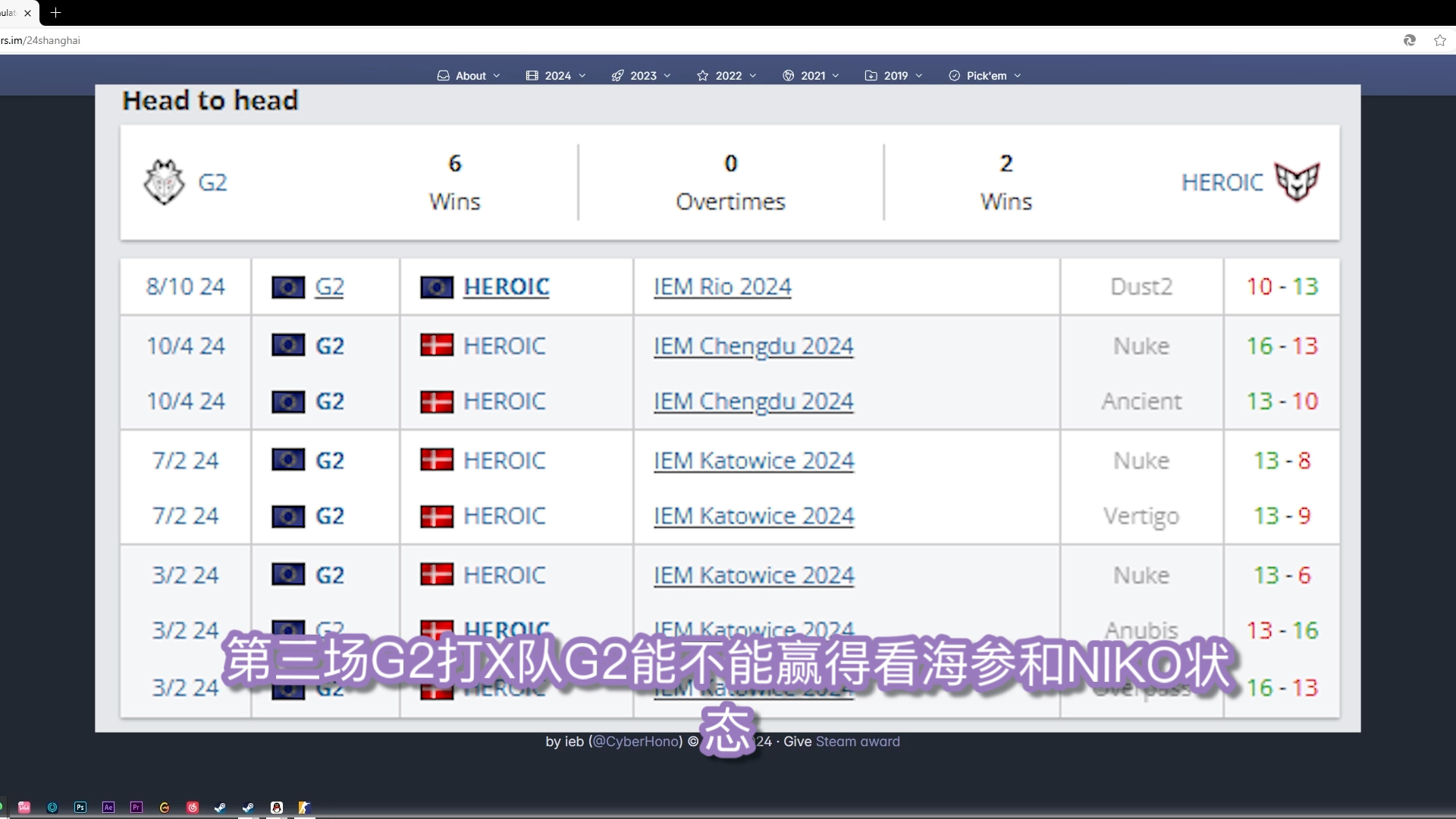This screenshot has width=1456, height=819.
Task: Click Denmark flag in Vertigo row
Action: coord(437,516)
